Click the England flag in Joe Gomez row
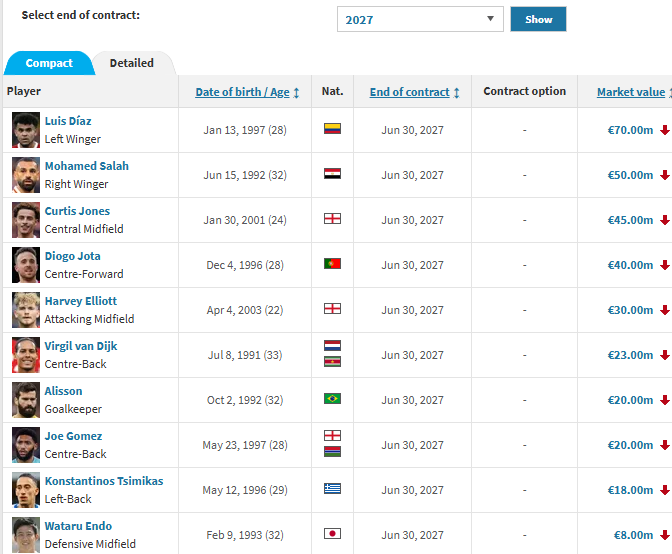Screen dimensions: 672x554 pyautogui.click(x=332, y=435)
